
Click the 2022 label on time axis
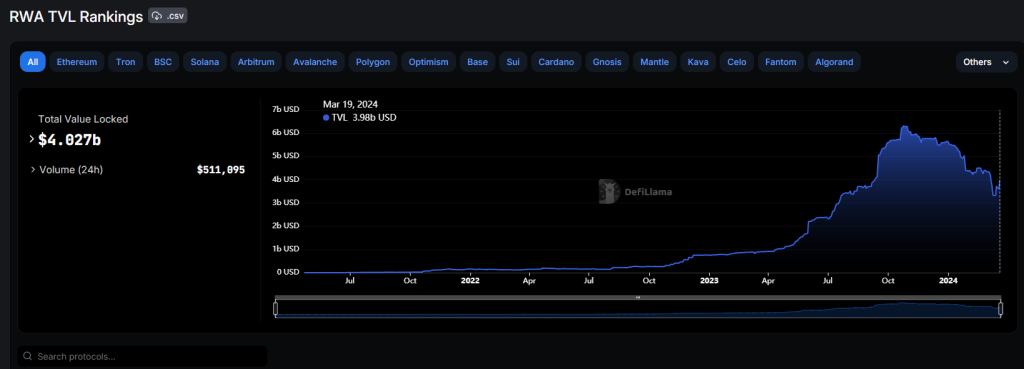470,281
